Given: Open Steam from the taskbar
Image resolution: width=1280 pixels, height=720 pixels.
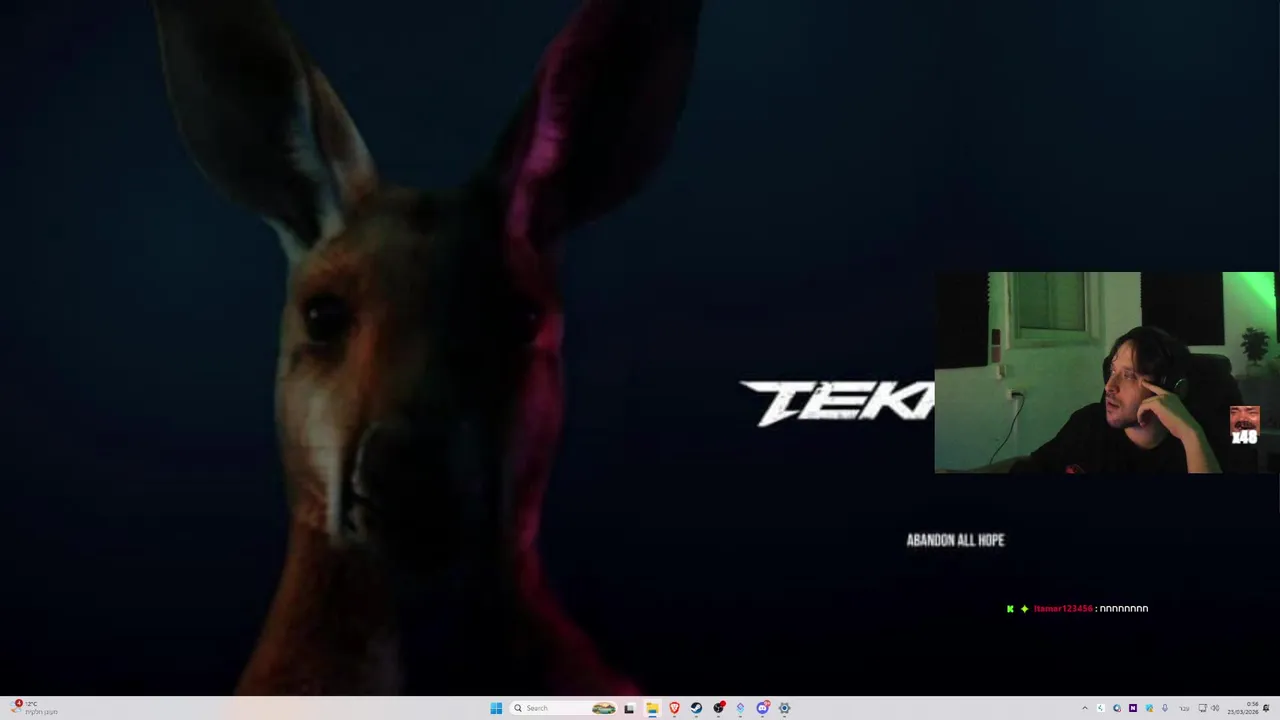Looking at the screenshot, I should [696, 708].
